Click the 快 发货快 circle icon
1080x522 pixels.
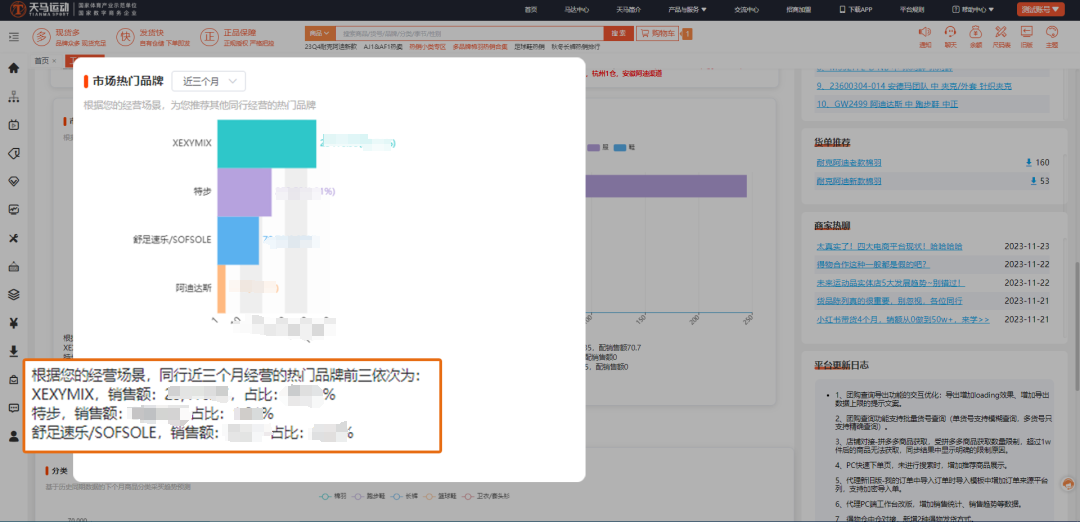125,36
